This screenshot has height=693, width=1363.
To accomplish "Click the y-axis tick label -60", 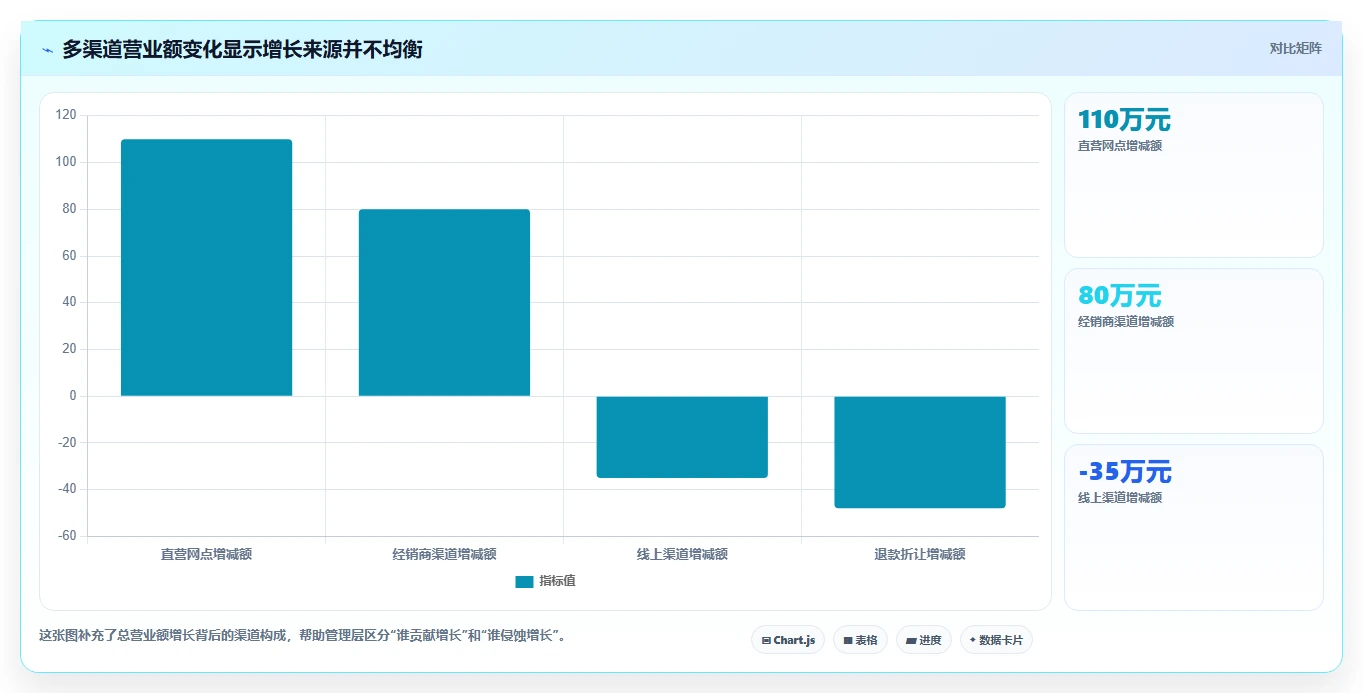I will 66,536.
